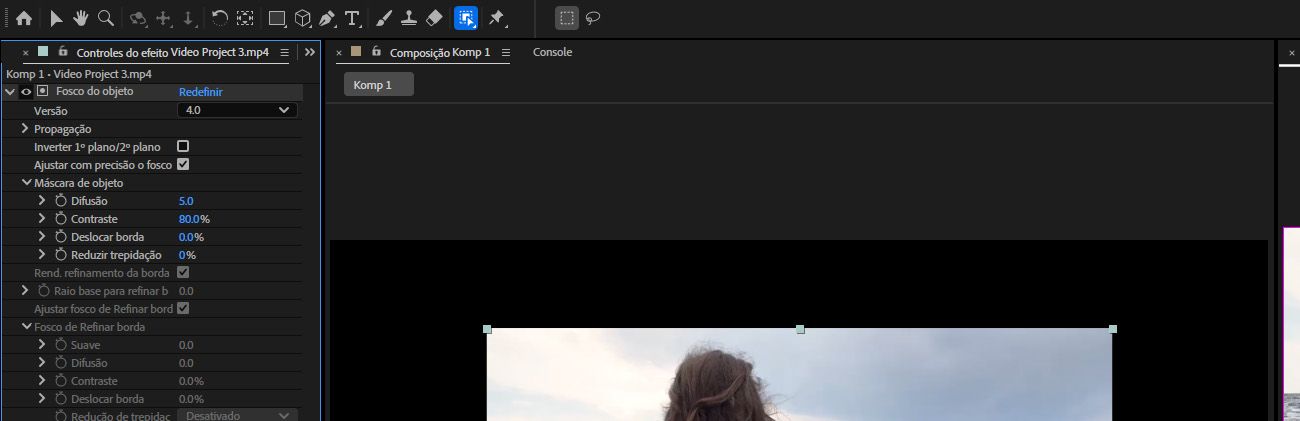Collapse the Fosco do objeto effect

10,91
